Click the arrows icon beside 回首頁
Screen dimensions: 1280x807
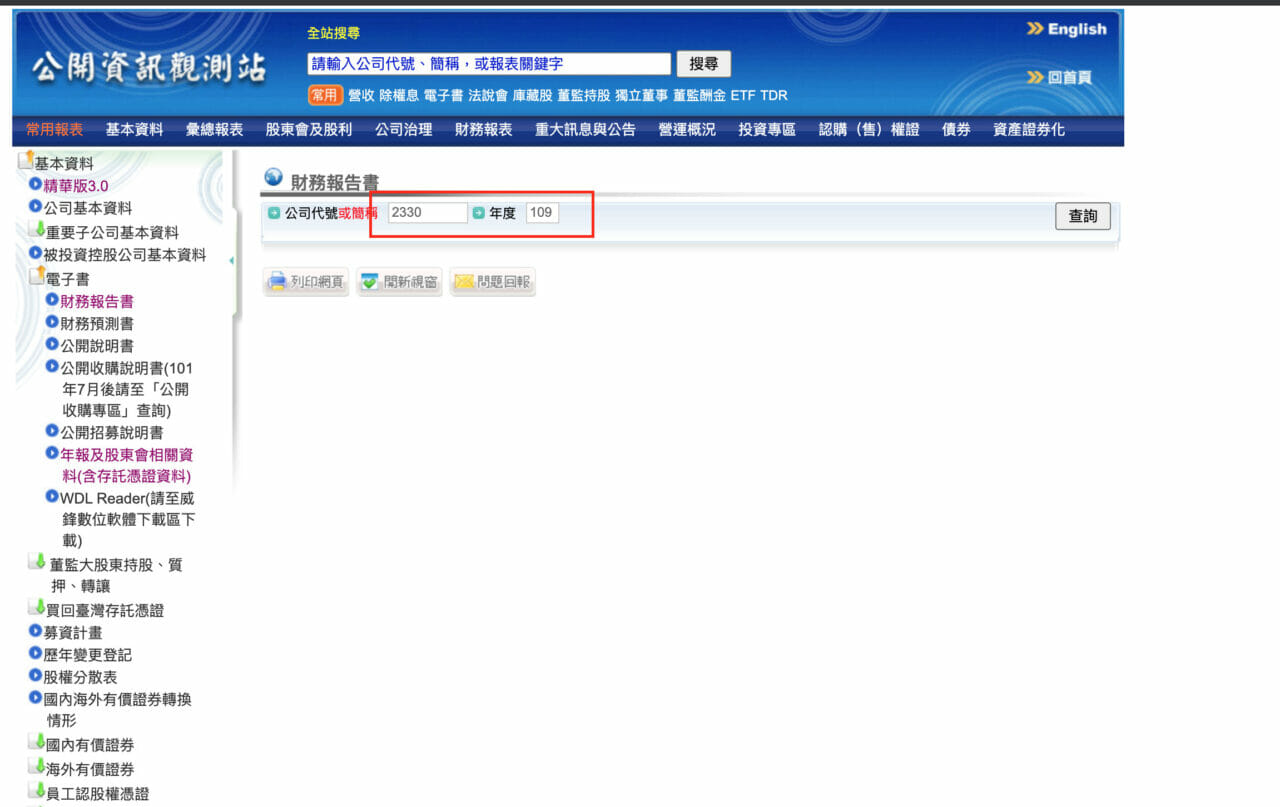1035,77
